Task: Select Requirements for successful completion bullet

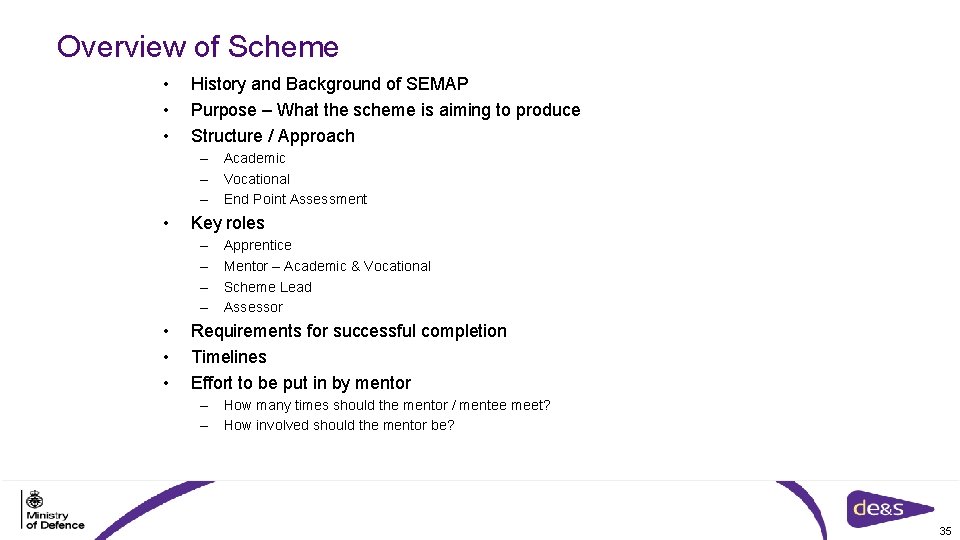Action: [349, 331]
